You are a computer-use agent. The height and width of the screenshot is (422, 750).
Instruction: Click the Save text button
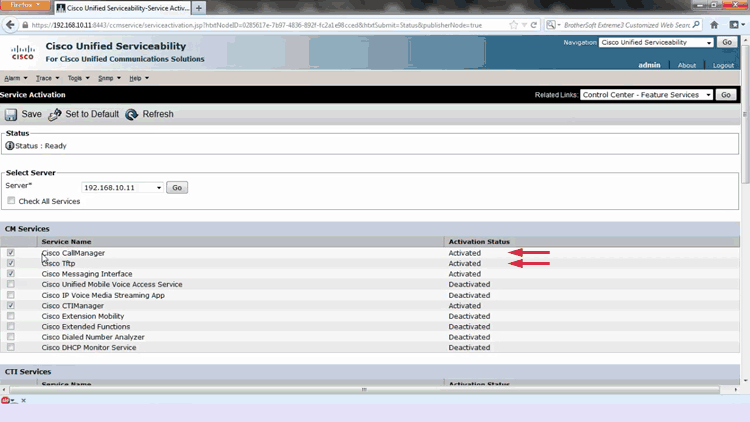click(x=32, y=114)
